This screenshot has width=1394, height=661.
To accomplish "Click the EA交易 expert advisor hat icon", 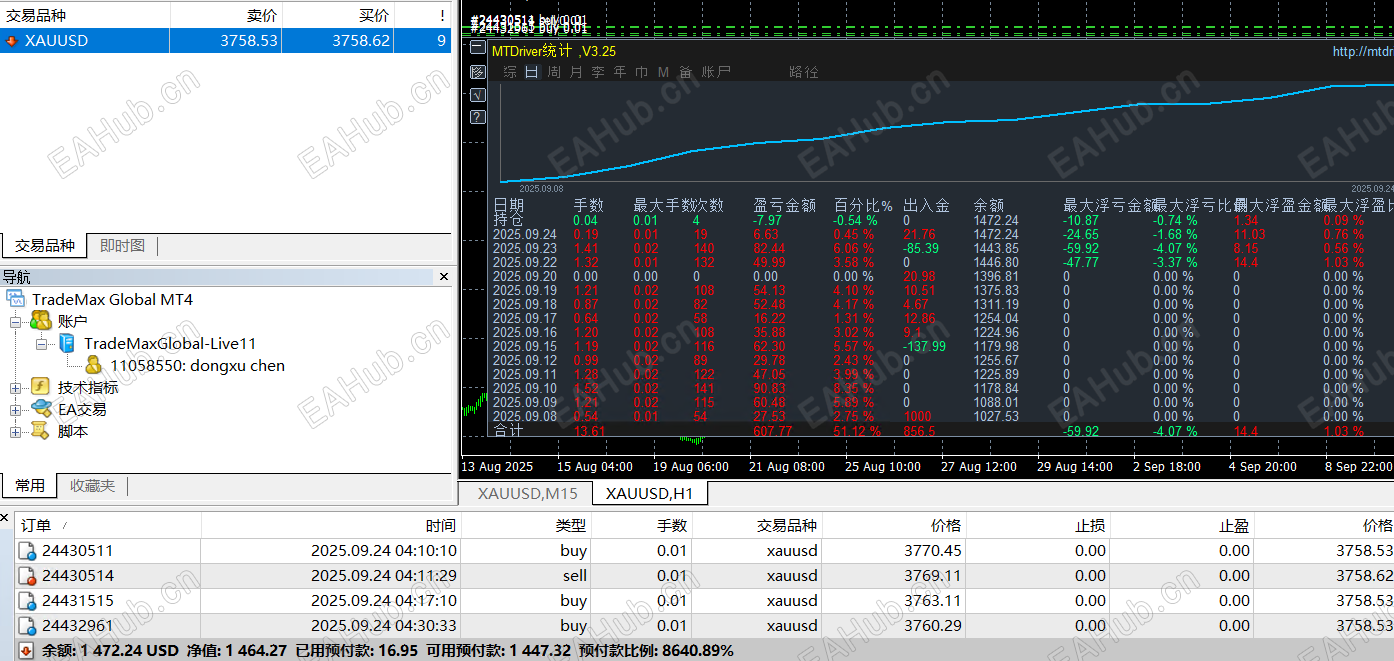I will tap(41, 409).
